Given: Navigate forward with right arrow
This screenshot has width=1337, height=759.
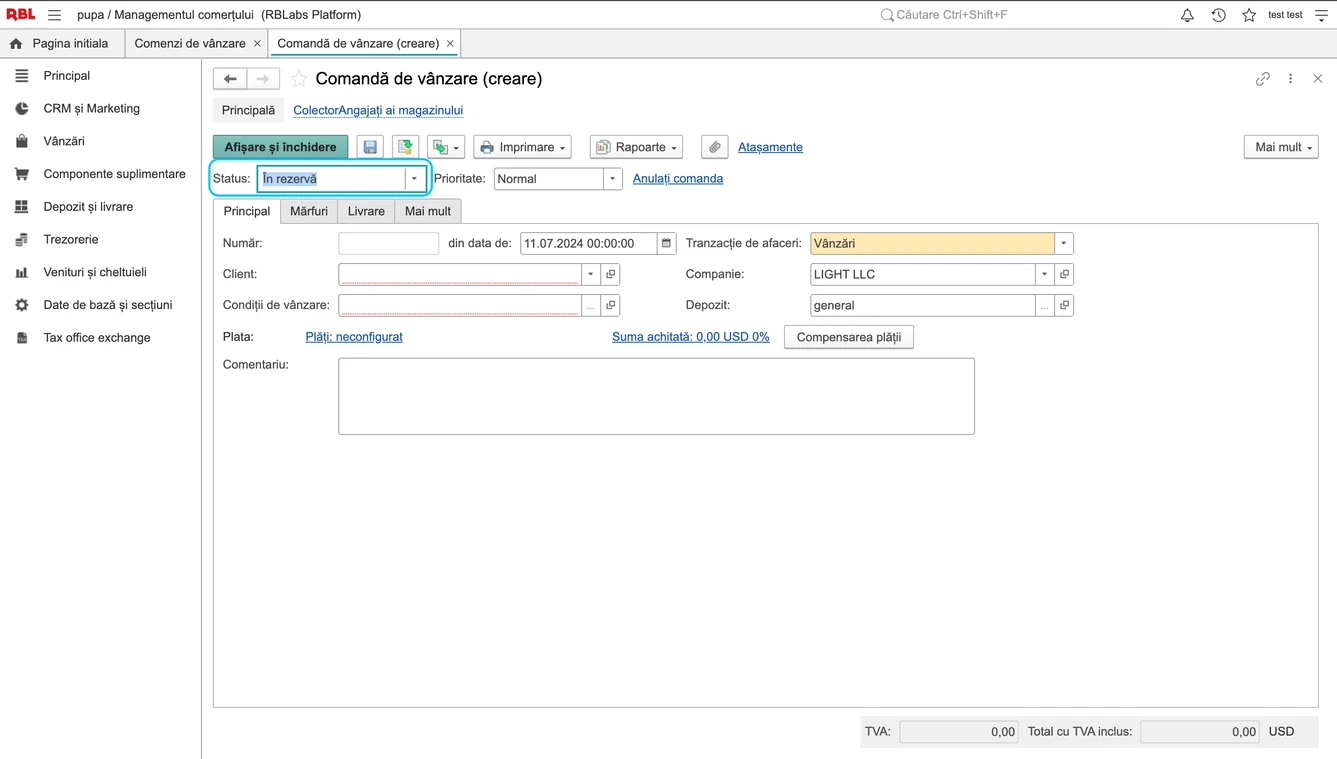Looking at the screenshot, I should [x=263, y=79].
